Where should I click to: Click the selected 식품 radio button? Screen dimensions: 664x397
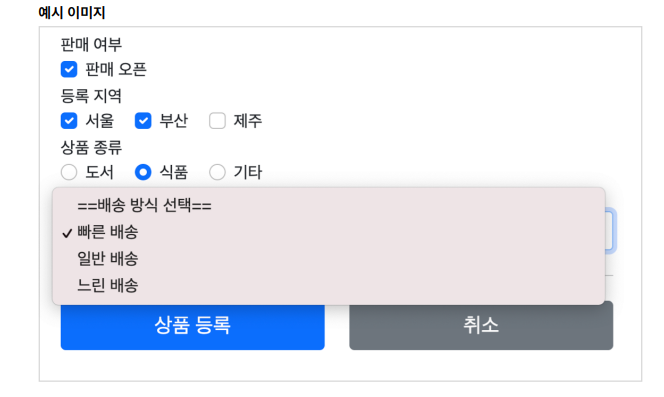143,172
